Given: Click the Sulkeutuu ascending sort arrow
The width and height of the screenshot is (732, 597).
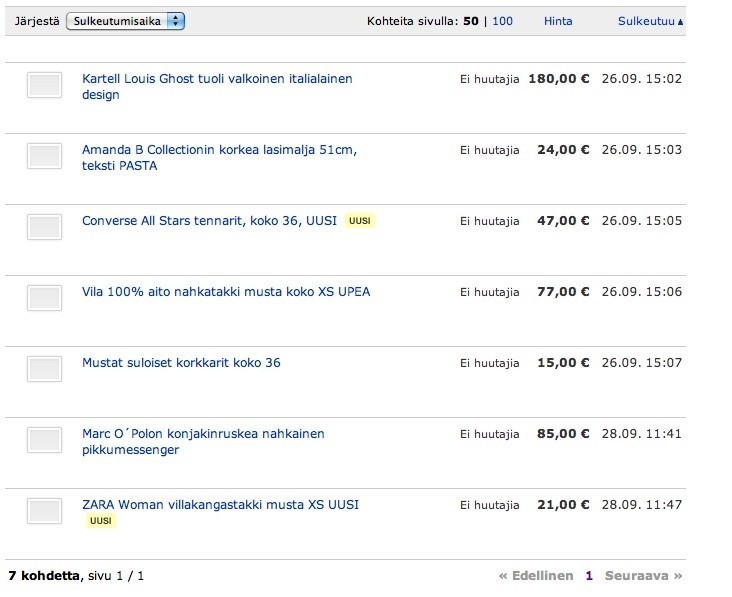Looking at the screenshot, I should pos(681,22).
